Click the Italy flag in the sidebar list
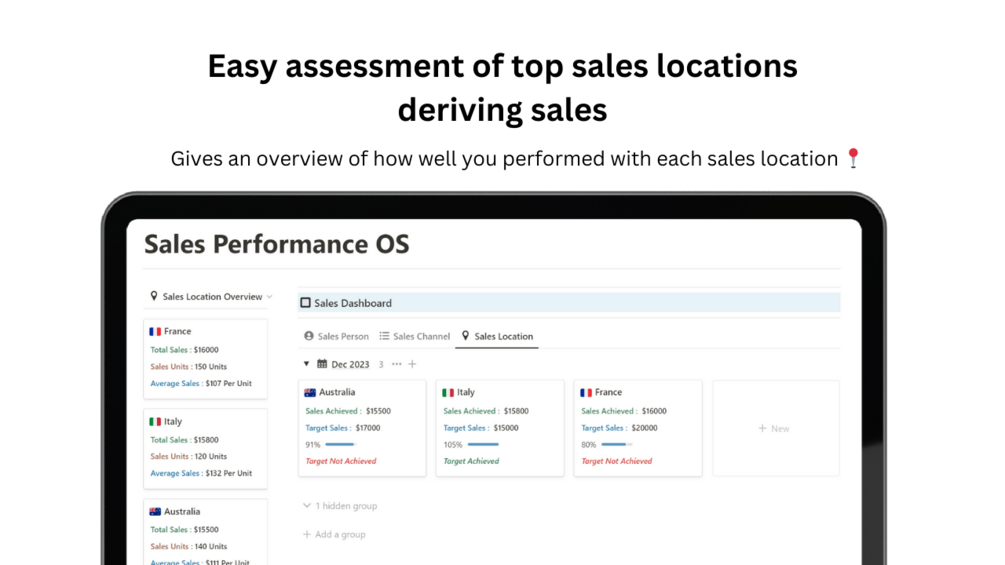 [155, 422]
